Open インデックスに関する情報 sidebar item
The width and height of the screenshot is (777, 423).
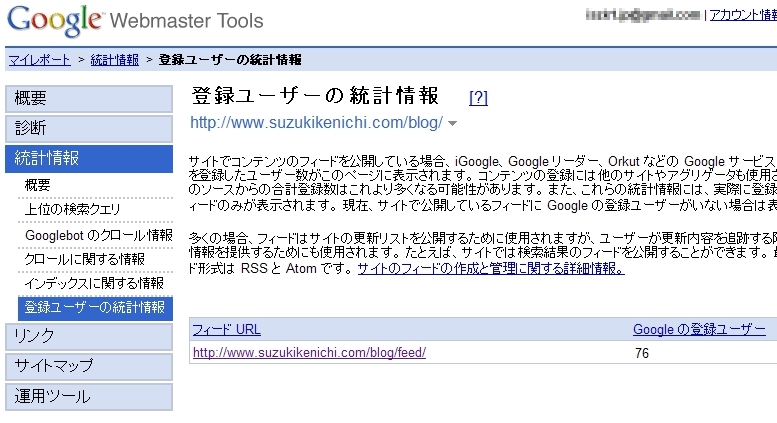pos(94,283)
